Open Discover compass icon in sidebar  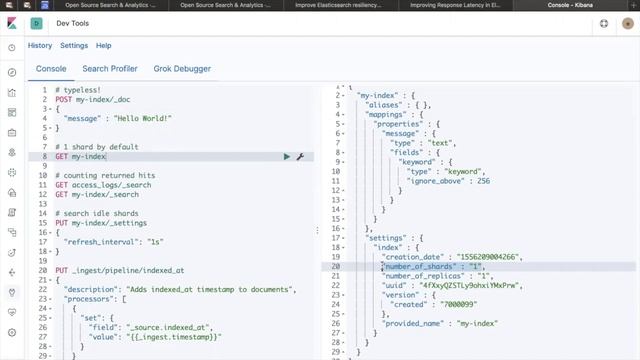tap(12, 72)
